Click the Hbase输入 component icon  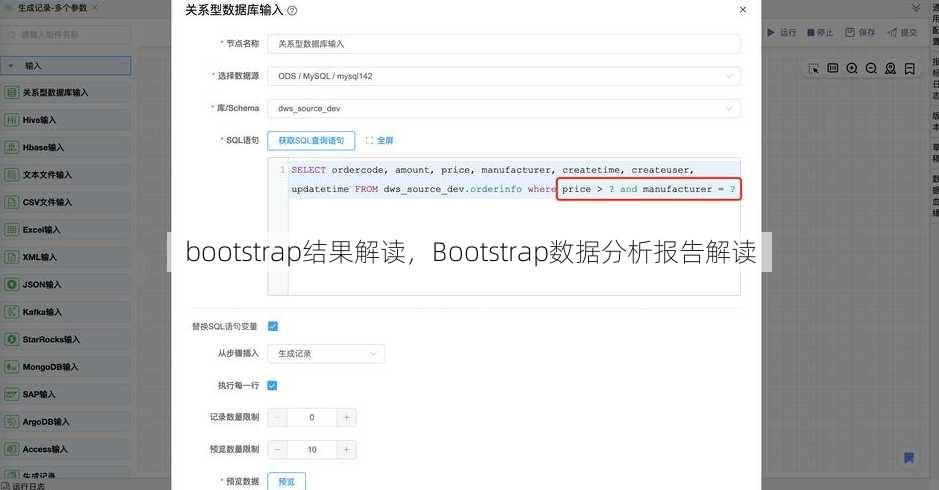point(11,147)
